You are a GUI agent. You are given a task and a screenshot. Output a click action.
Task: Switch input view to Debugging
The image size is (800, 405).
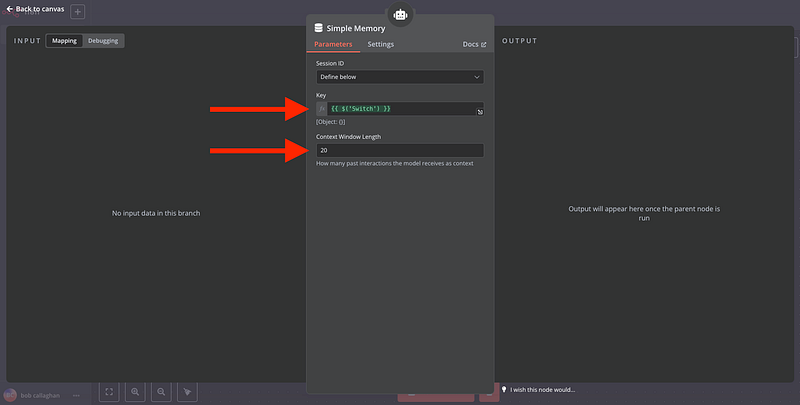pos(103,41)
